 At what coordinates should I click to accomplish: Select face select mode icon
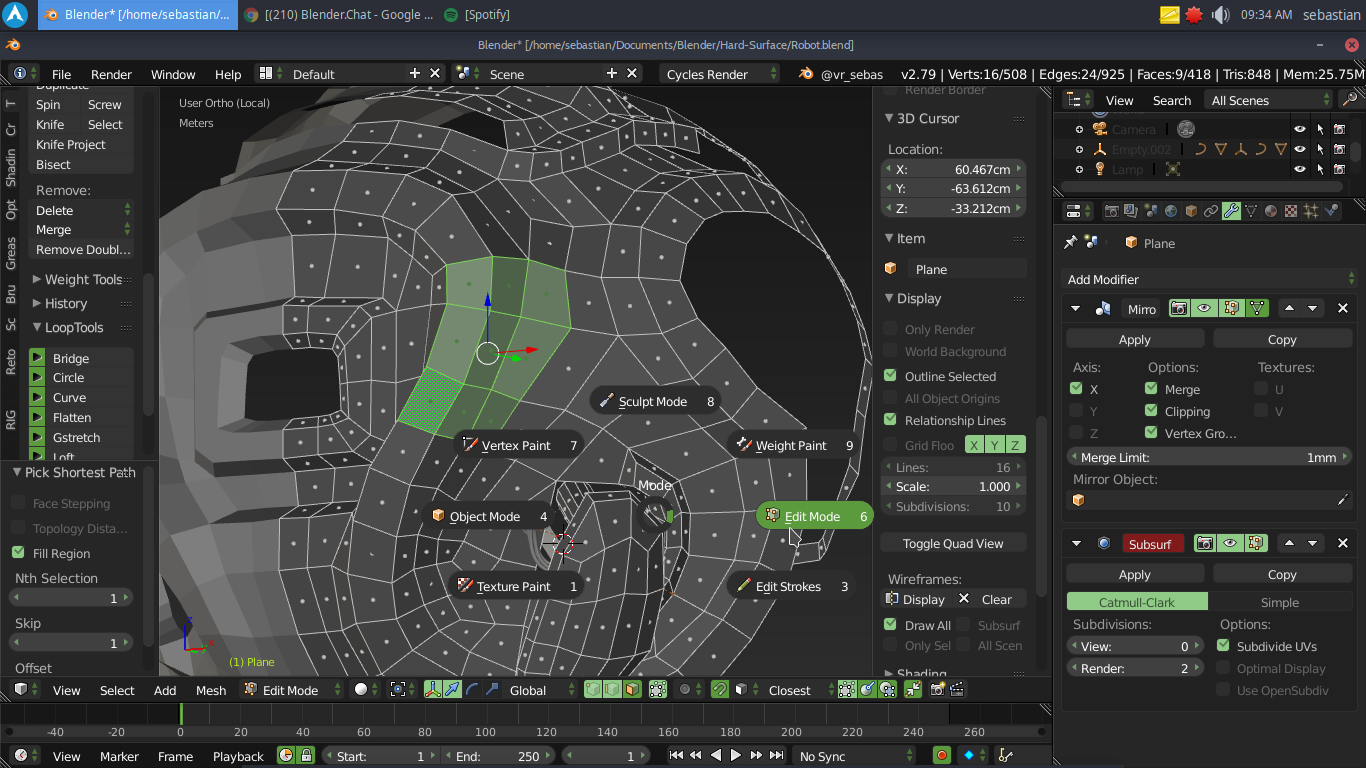point(632,690)
